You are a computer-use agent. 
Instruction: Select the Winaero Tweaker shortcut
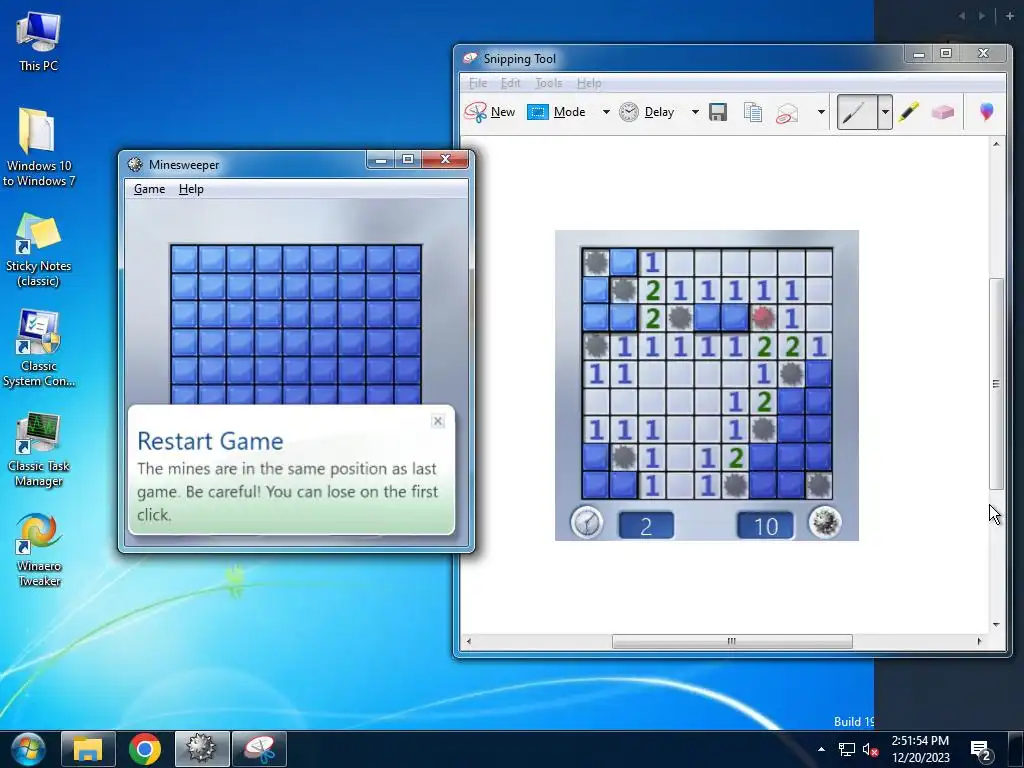(x=39, y=550)
